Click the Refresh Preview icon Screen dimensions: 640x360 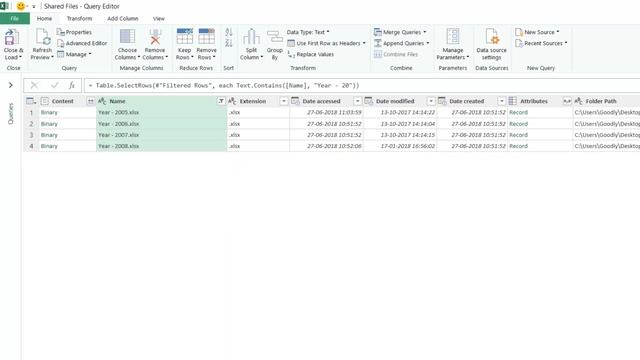click(x=42, y=38)
